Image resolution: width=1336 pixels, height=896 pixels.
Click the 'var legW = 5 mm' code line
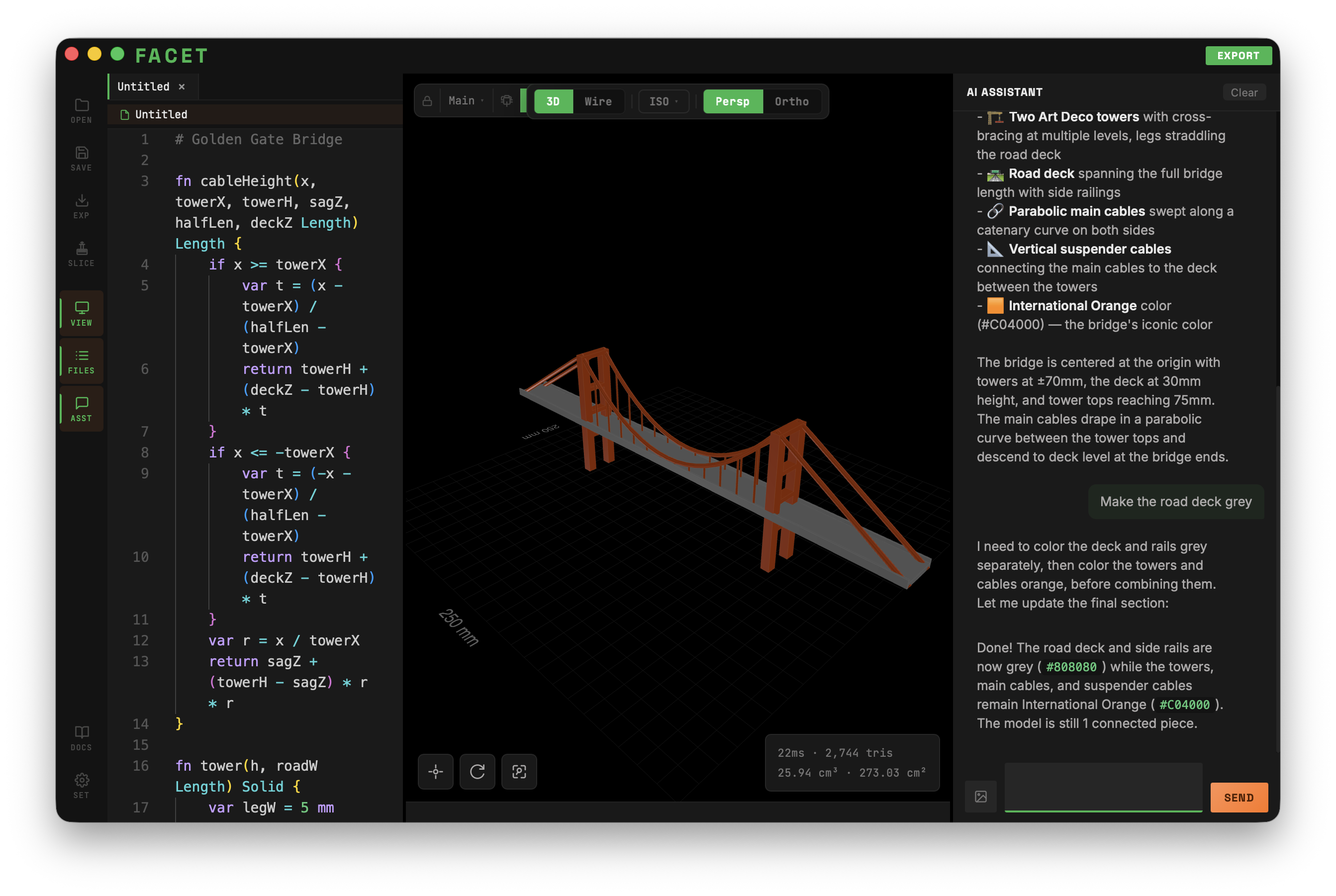click(x=271, y=807)
